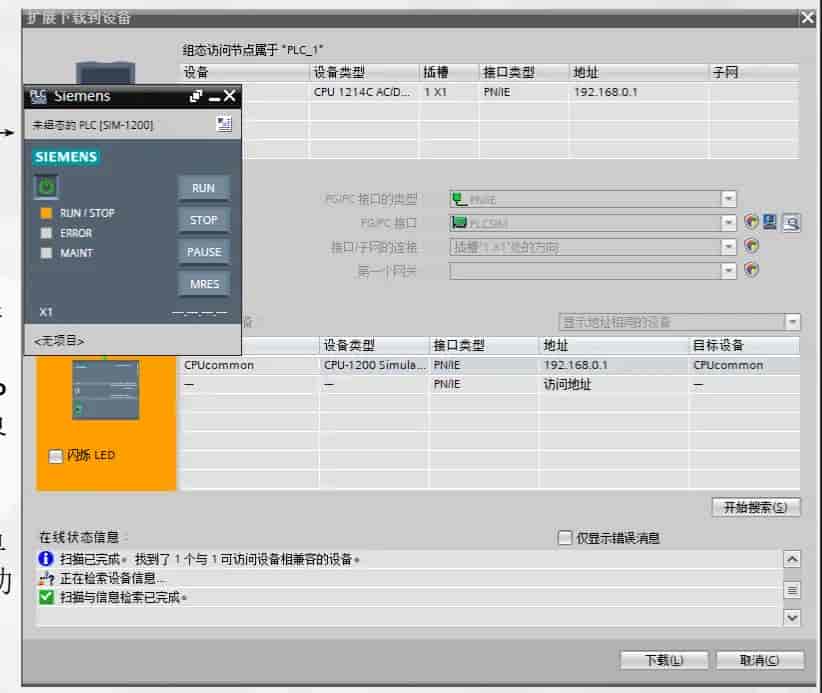Click the status list scrollbar thumb
The height and width of the screenshot is (693, 822).
[x=792, y=590]
